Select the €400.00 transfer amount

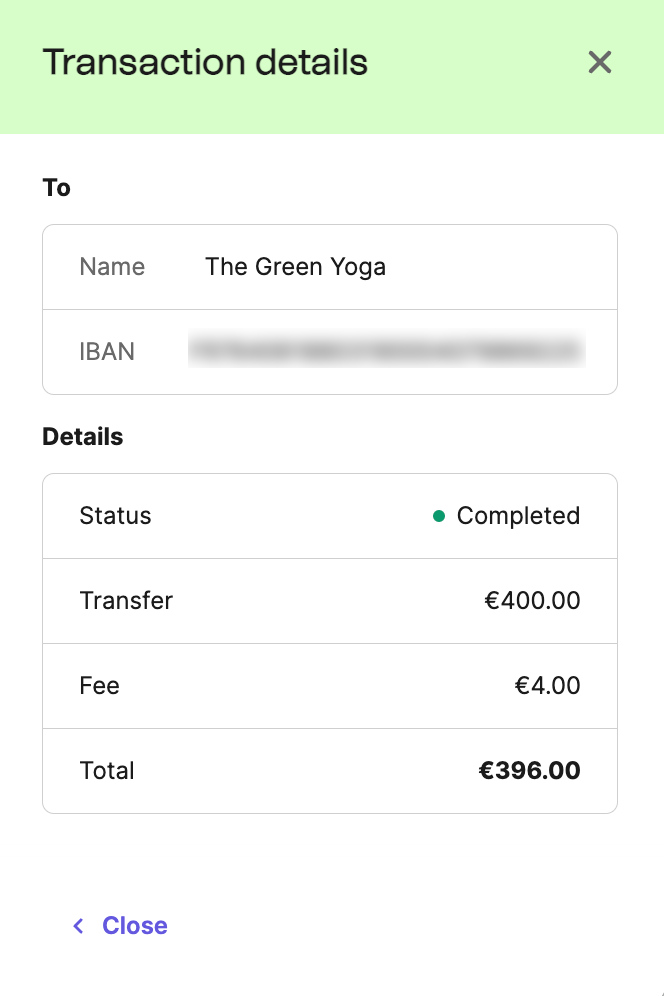pyautogui.click(x=532, y=601)
